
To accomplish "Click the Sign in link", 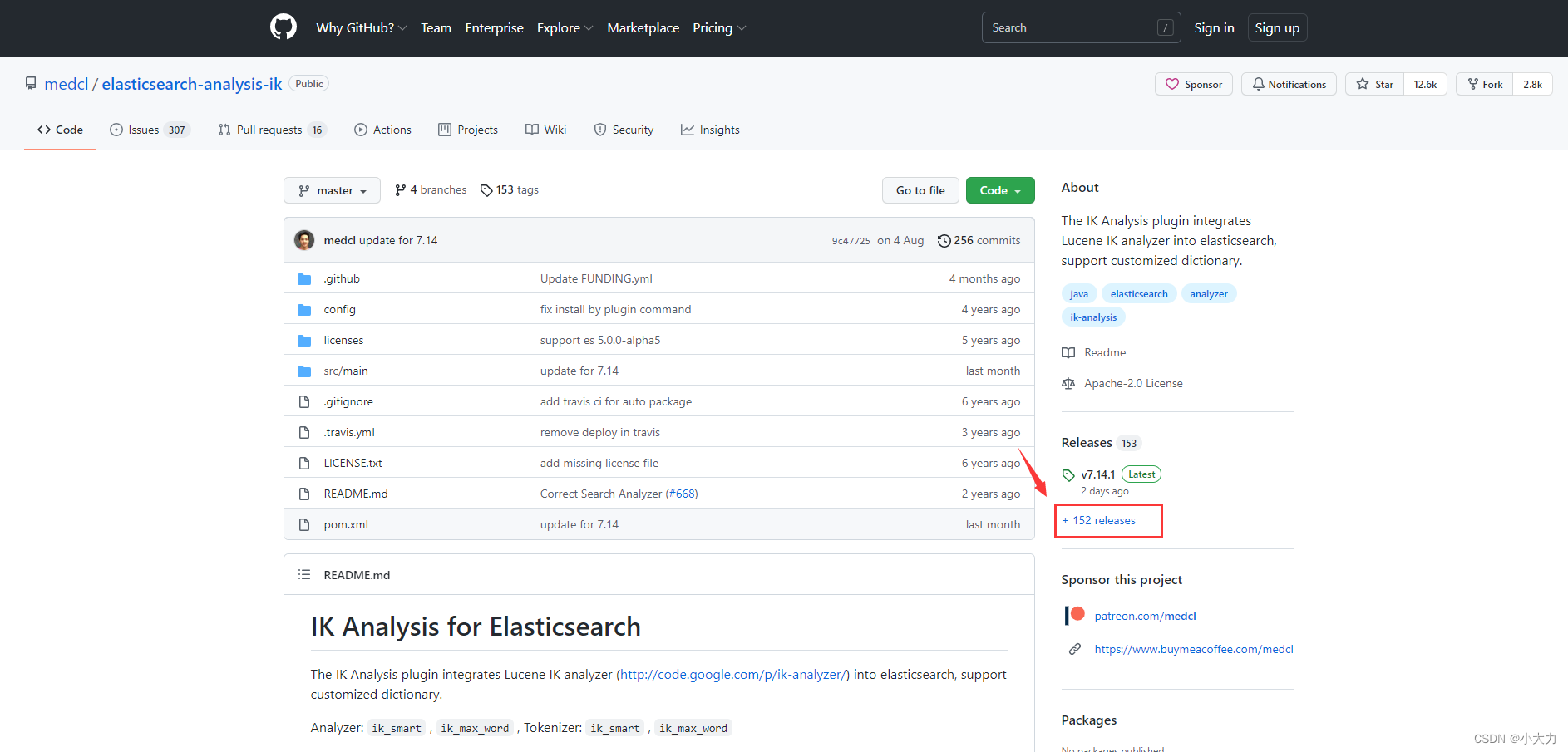I will pyautogui.click(x=1214, y=27).
